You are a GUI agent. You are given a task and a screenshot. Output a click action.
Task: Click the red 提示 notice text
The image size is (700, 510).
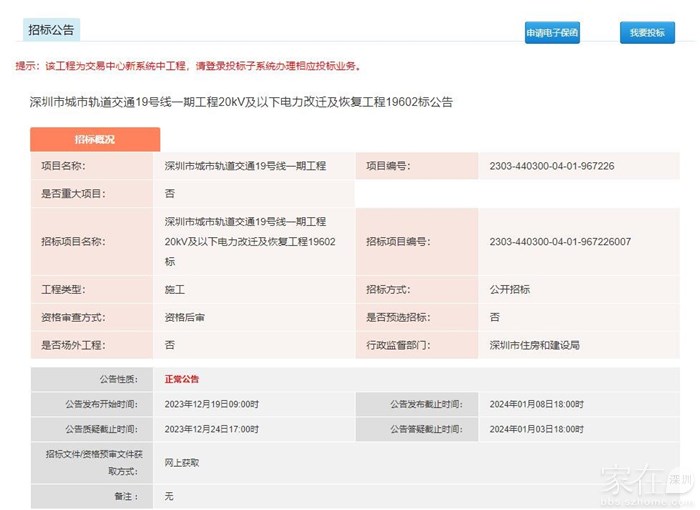[x=188, y=66]
